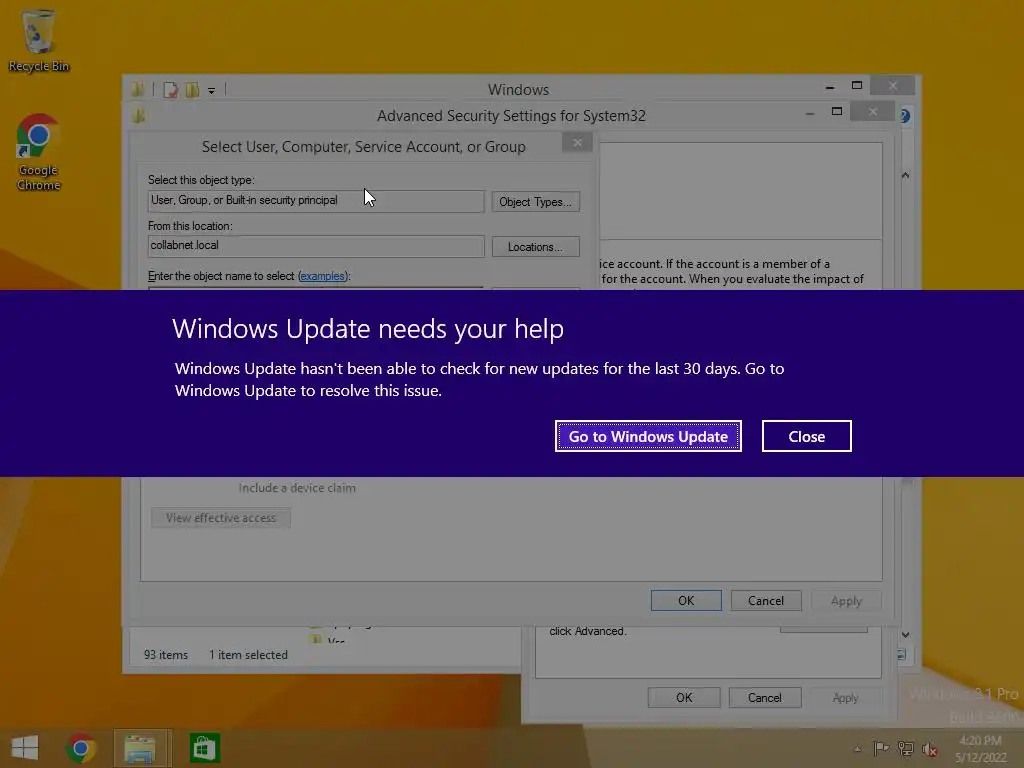Screen dimensions: 1024x768
Task: Show hidden tray icons arrow
Action: [857, 748]
